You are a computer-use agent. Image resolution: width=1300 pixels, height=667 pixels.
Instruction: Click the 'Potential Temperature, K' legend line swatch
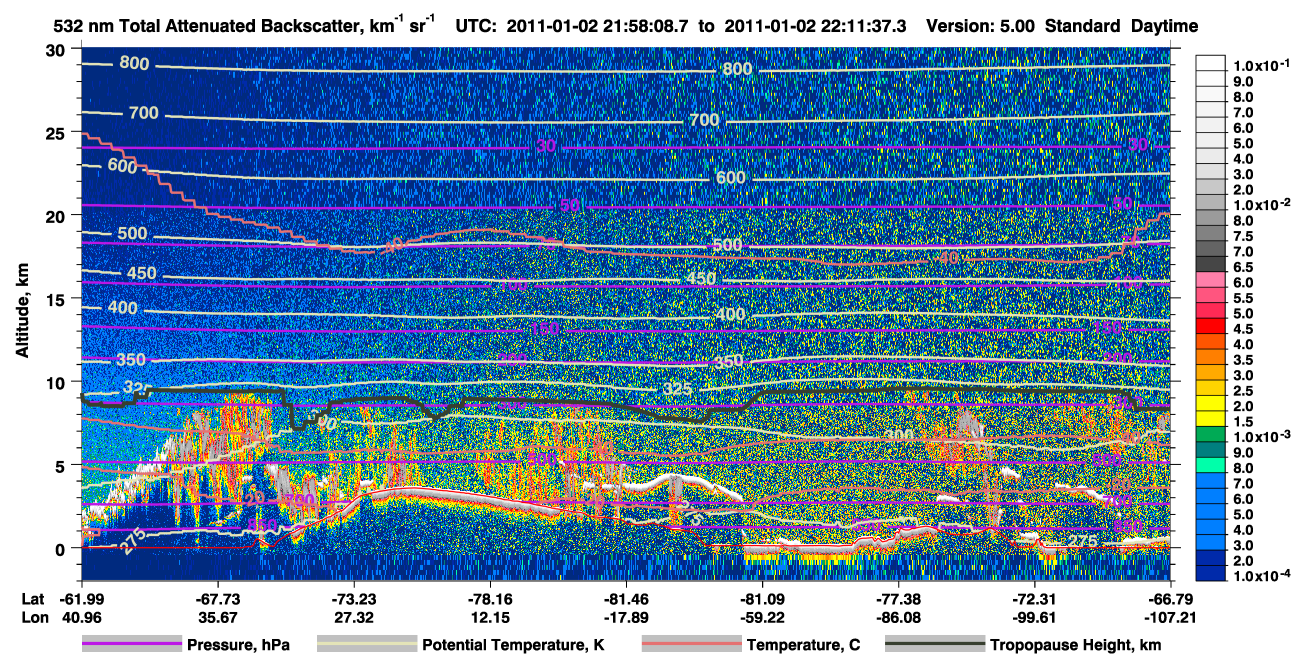tap(366, 645)
